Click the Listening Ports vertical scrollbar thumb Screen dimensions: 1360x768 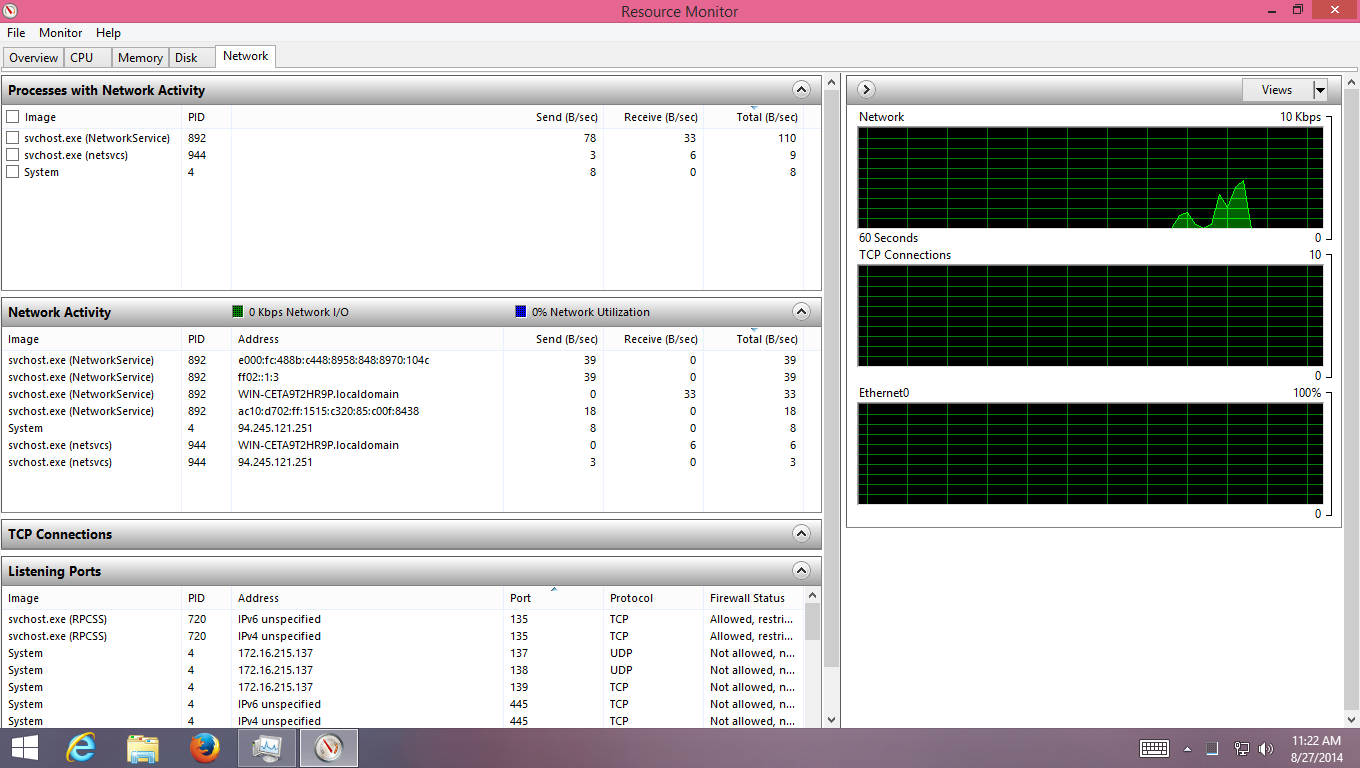point(812,623)
